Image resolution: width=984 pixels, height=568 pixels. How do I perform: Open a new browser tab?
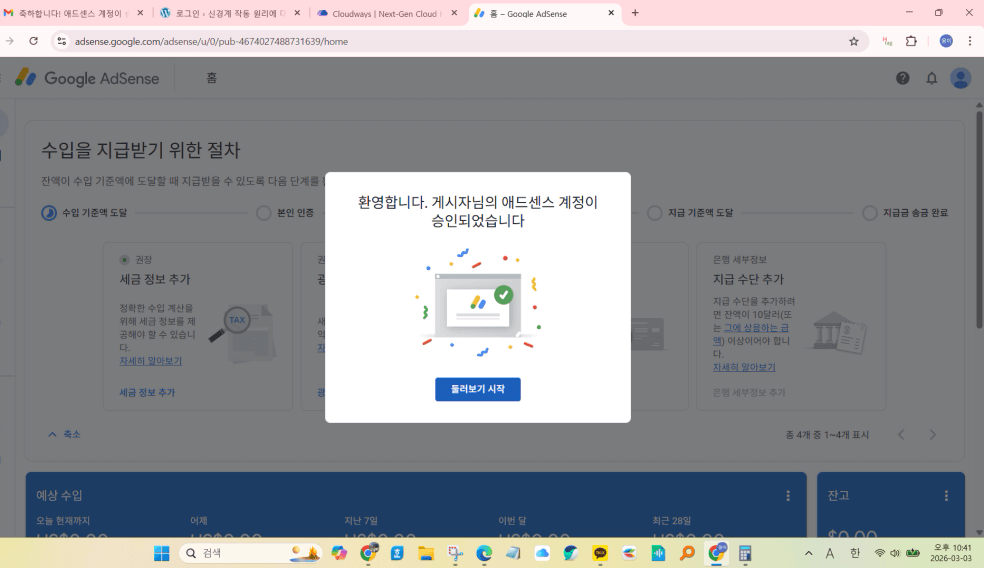coord(635,13)
